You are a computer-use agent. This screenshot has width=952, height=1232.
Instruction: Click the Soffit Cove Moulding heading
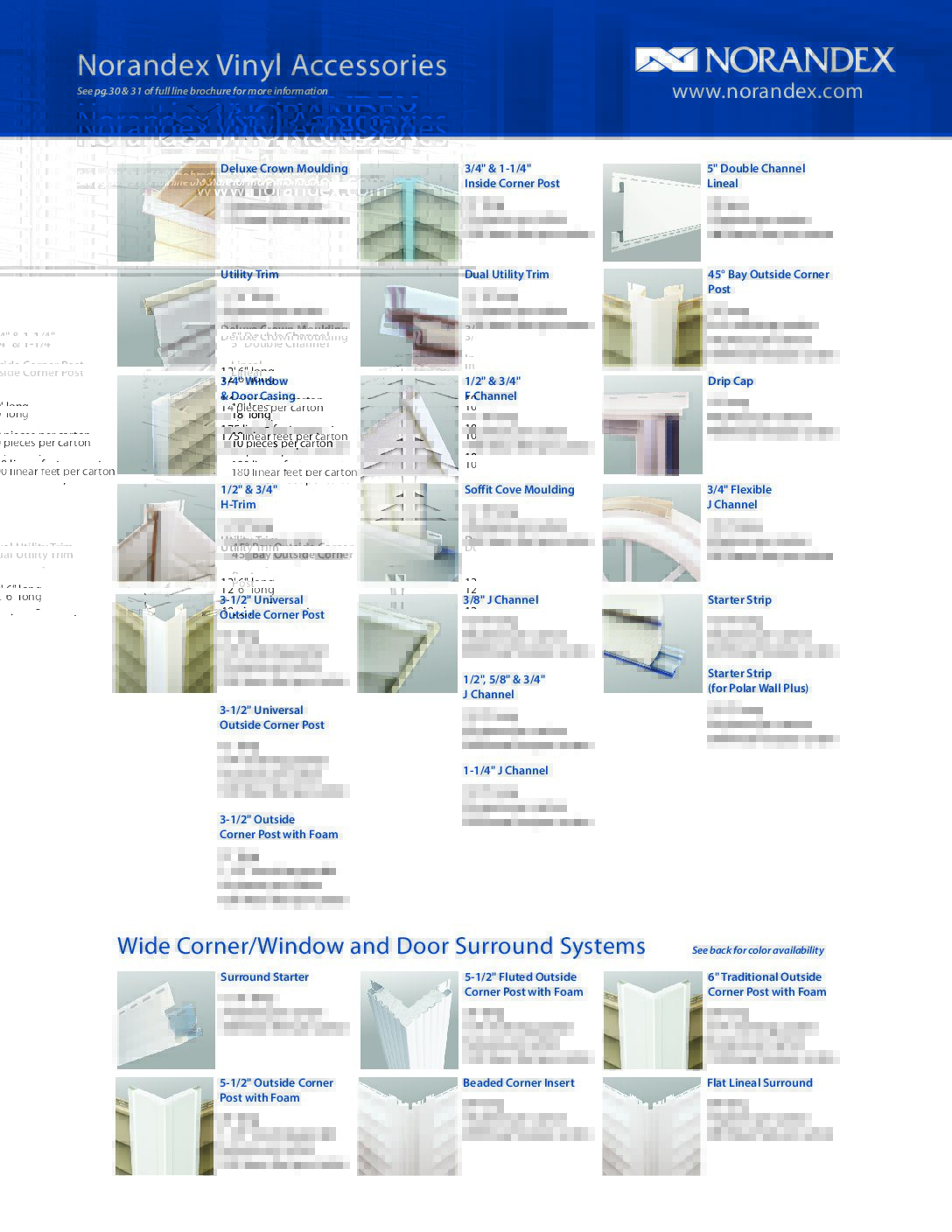coord(519,490)
